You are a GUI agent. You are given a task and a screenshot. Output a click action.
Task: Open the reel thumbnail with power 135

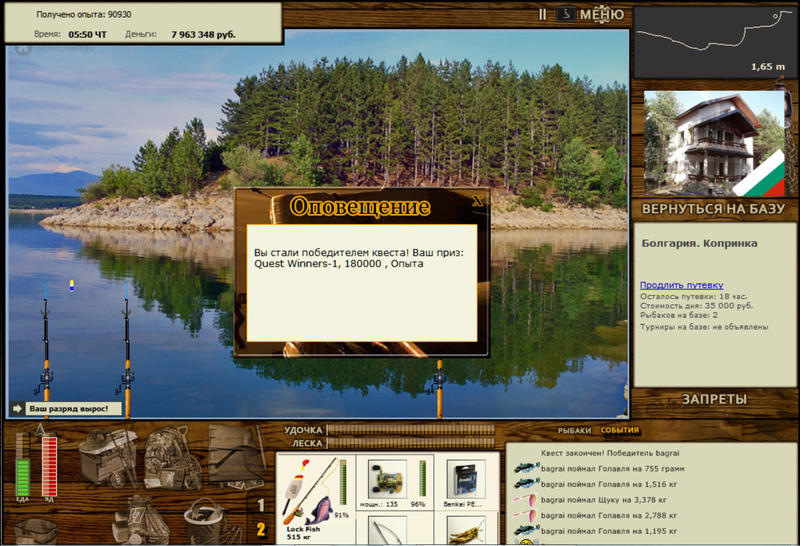point(387,479)
